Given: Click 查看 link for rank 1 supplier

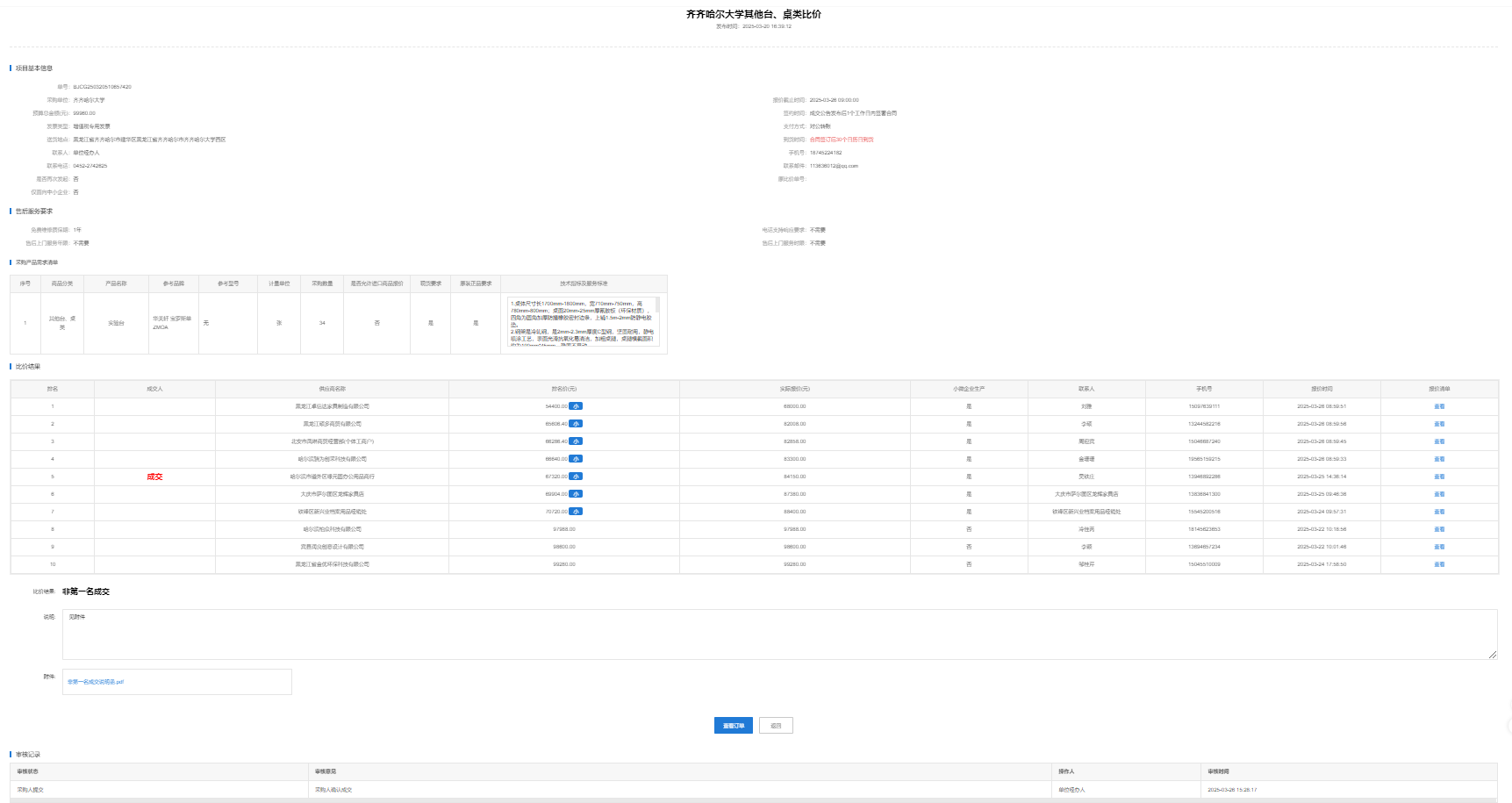Looking at the screenshot, I should point(1438,406).
